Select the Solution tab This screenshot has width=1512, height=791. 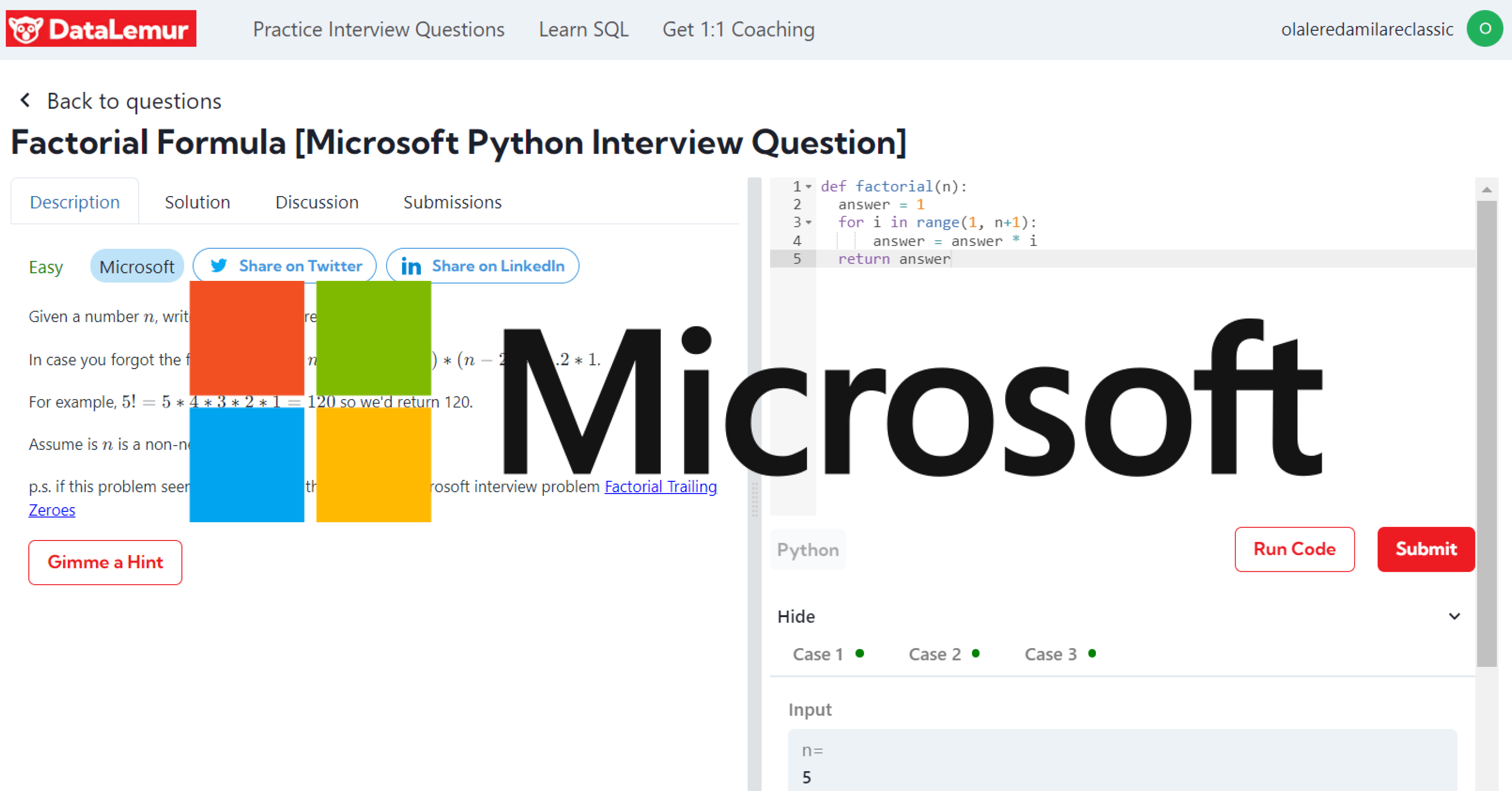(x=197, y=202)
